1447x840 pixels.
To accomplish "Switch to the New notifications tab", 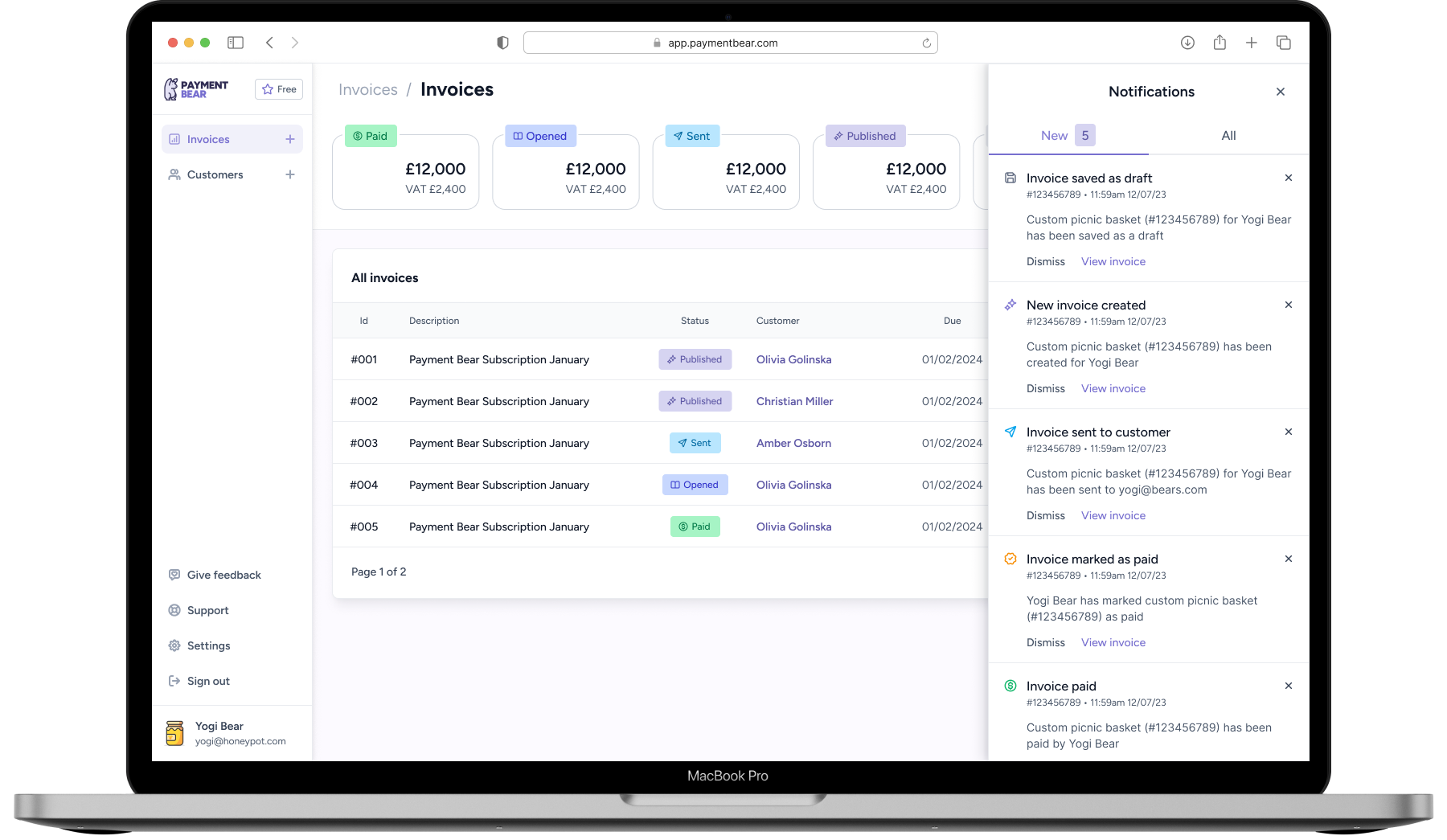I will [x=1068, y=136].
